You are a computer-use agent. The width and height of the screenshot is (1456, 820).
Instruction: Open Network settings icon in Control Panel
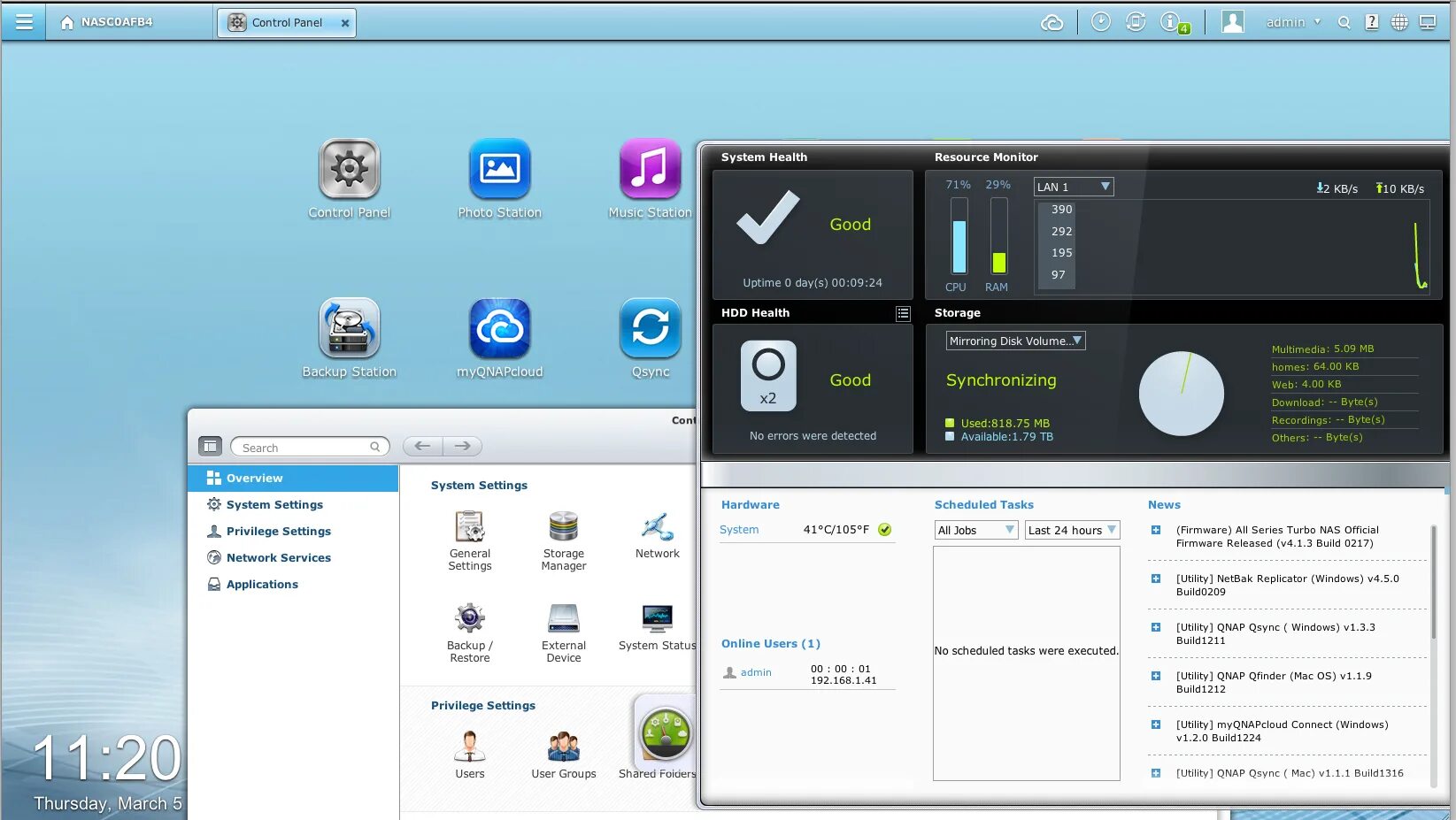(x=658, y=535)
